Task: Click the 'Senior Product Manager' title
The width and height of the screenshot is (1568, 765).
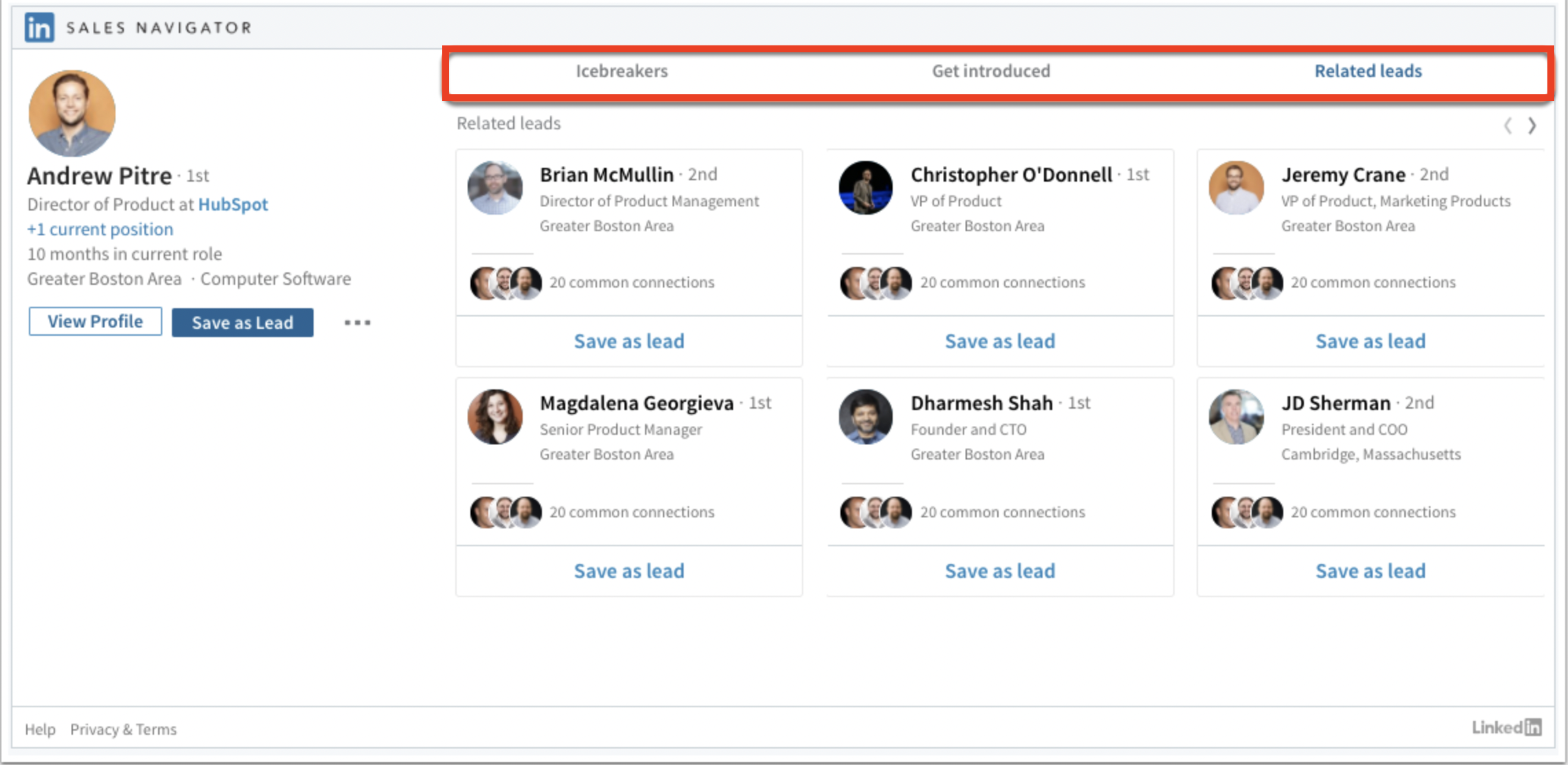Action: (x=621, y=429)
